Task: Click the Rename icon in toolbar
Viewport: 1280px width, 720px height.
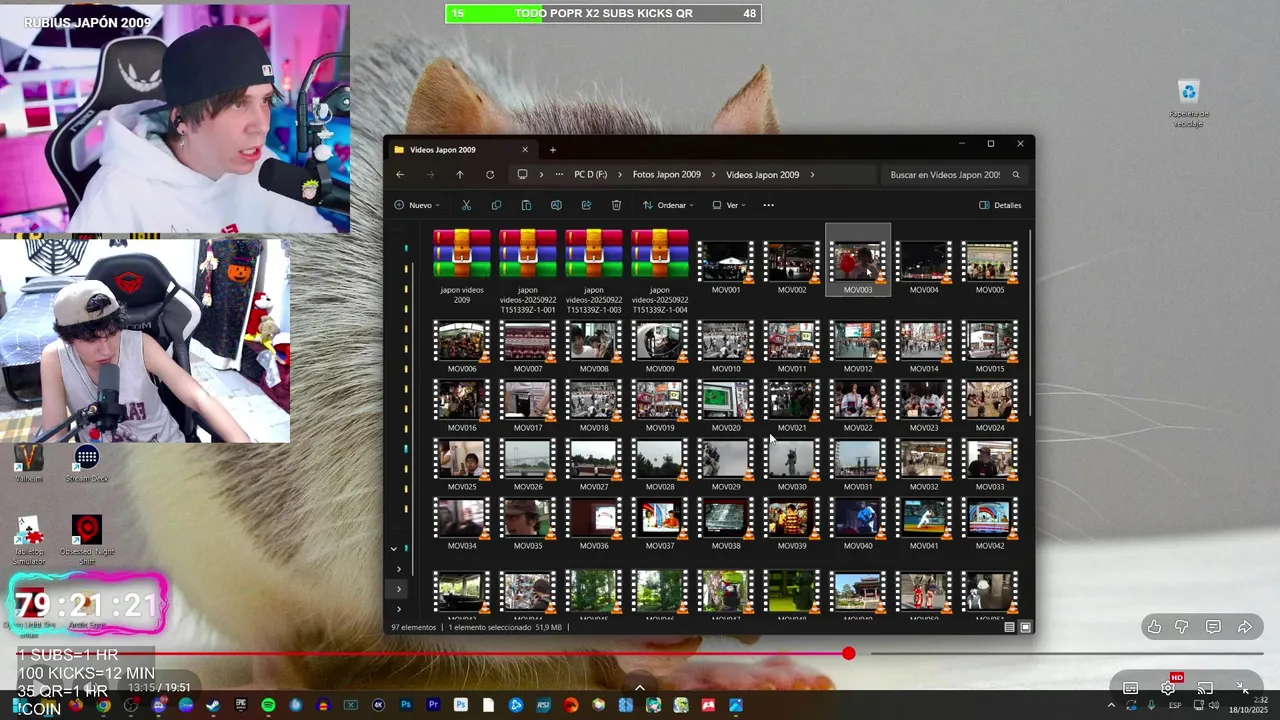Action: pyautogui.click(x=556, y=205)
